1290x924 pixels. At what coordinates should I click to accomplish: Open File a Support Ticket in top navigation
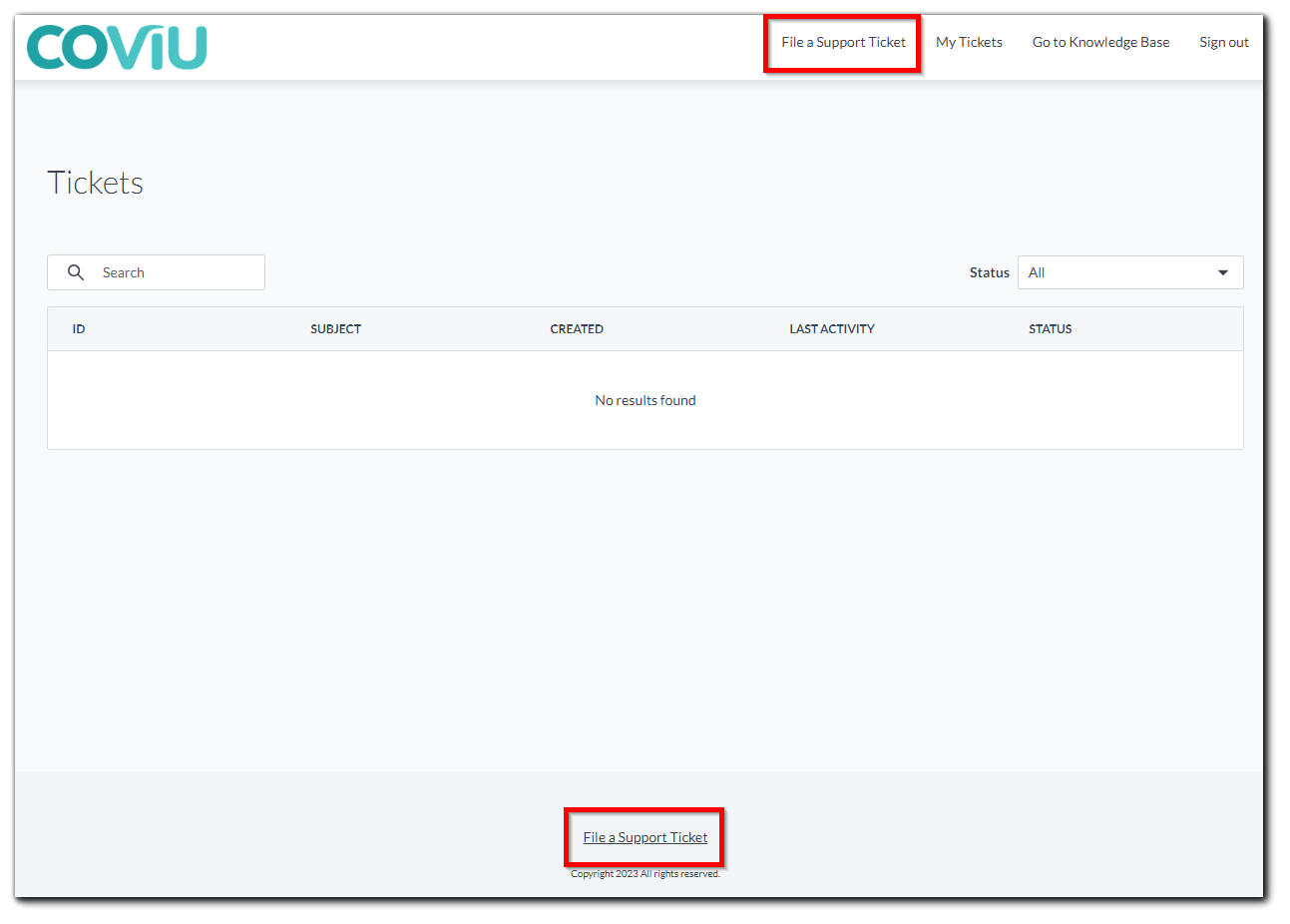click(843, 42)
